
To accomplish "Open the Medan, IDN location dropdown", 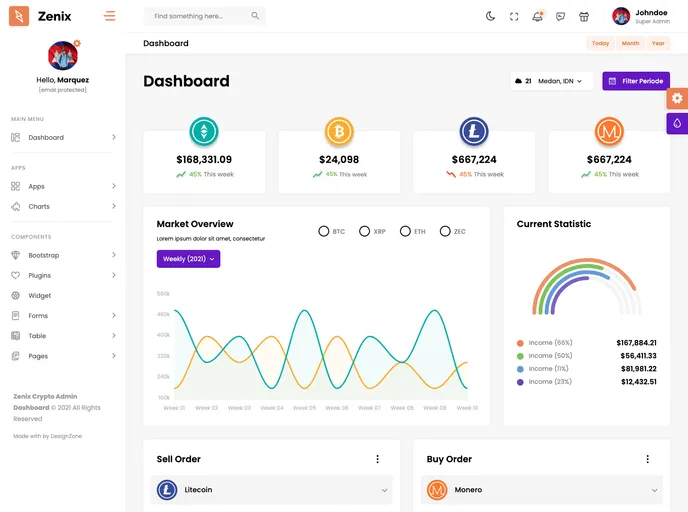I will pos(552,81).
